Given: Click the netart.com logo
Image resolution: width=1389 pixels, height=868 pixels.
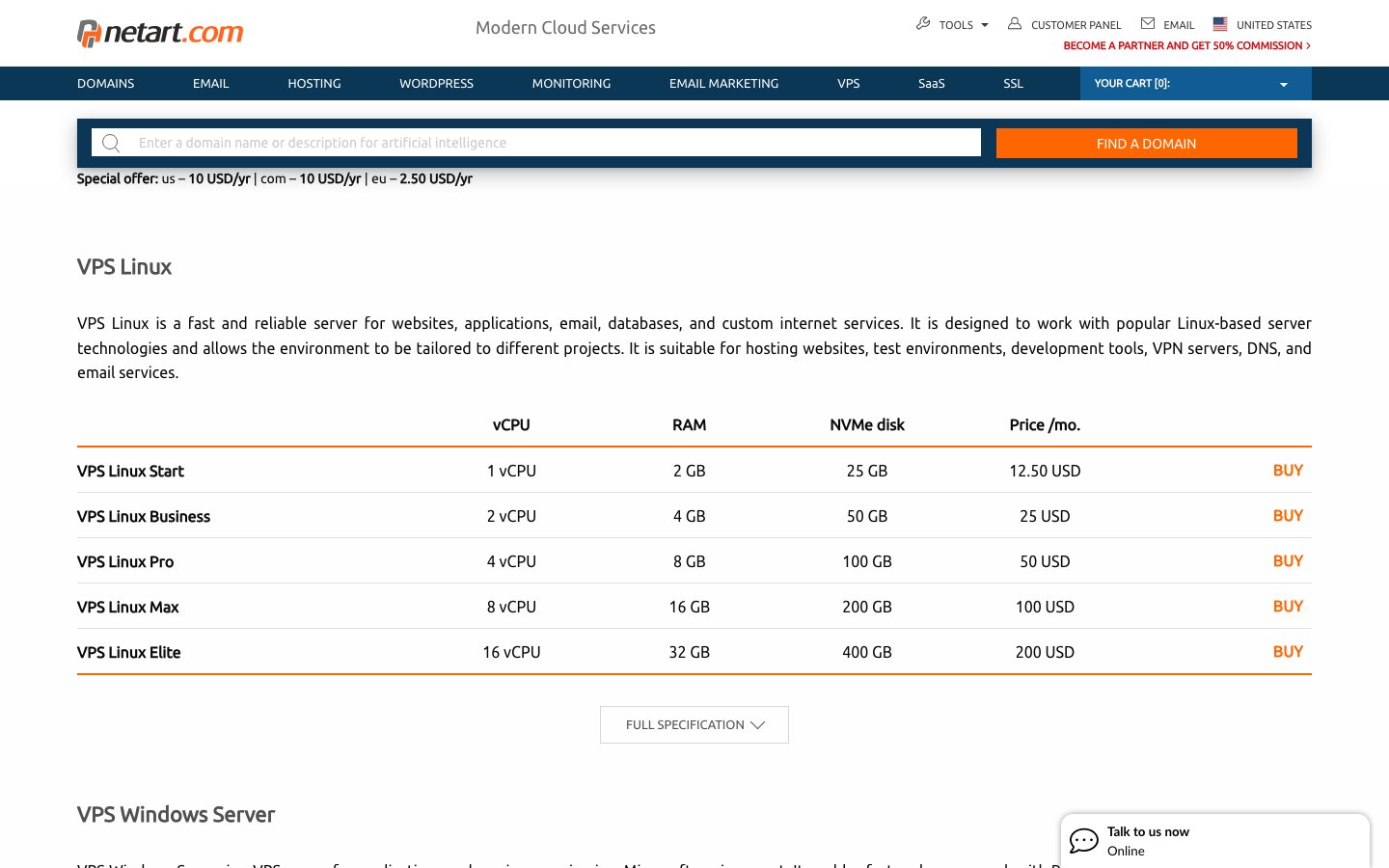Looking at the screenshot, I should pyautogui.click(x=160, y=33).
